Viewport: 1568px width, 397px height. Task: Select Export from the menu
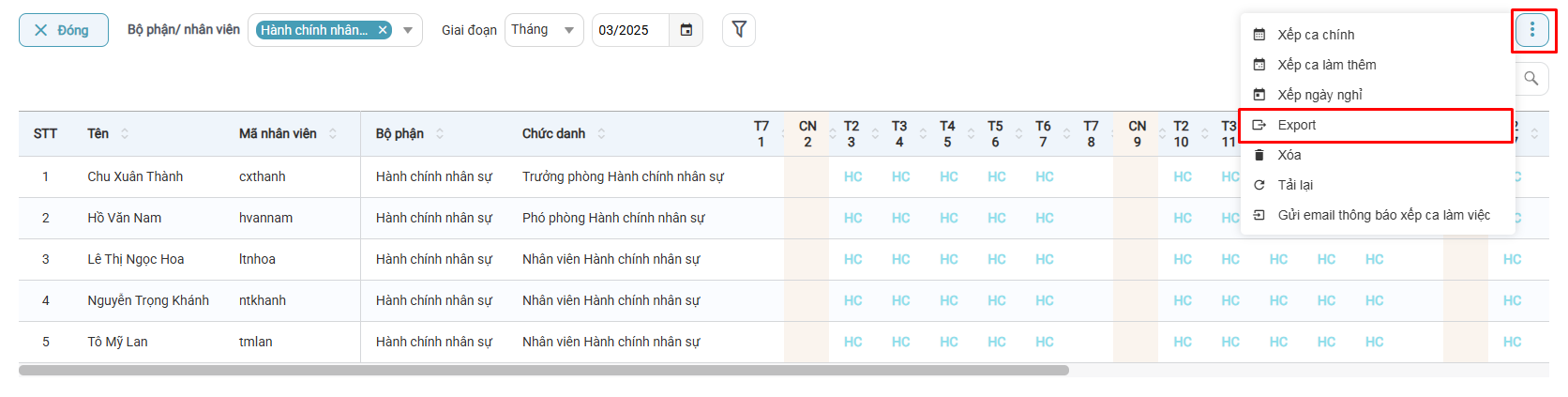coord(1296,125)
